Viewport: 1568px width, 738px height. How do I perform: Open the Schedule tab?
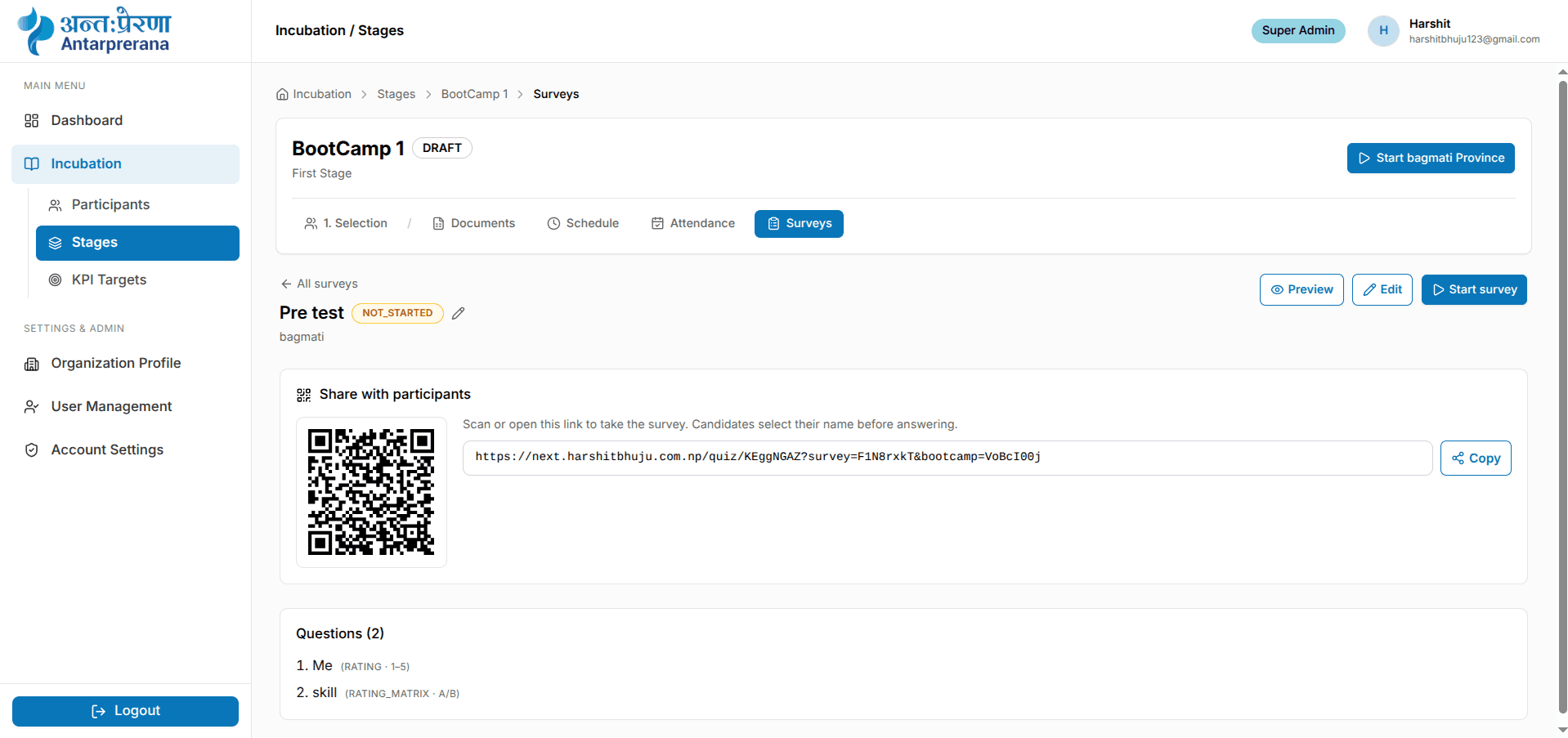pos(583,223)
